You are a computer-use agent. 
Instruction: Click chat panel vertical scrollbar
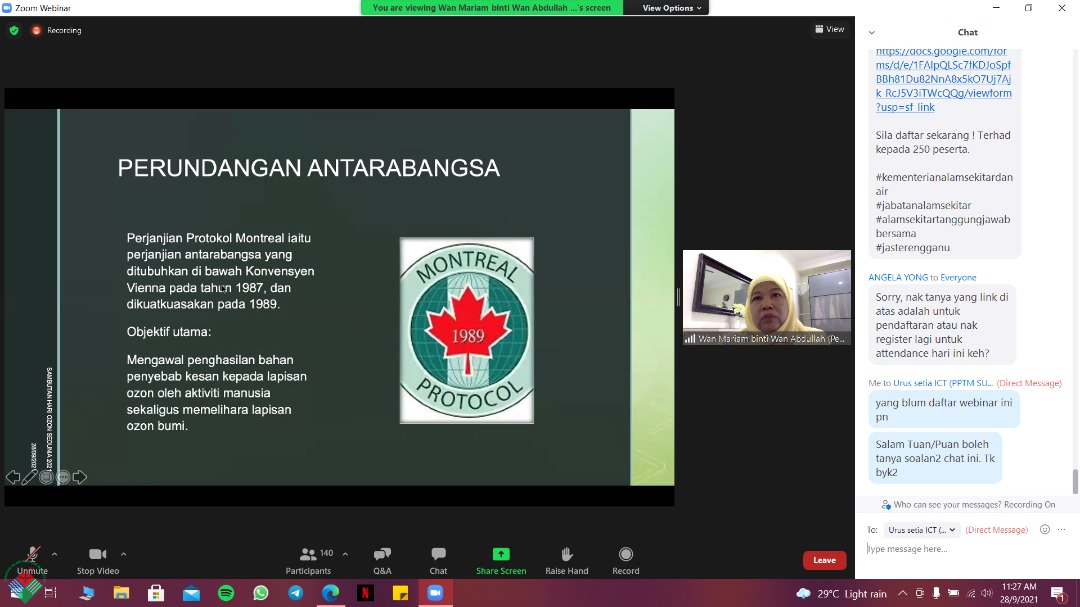pos(1074,482)
